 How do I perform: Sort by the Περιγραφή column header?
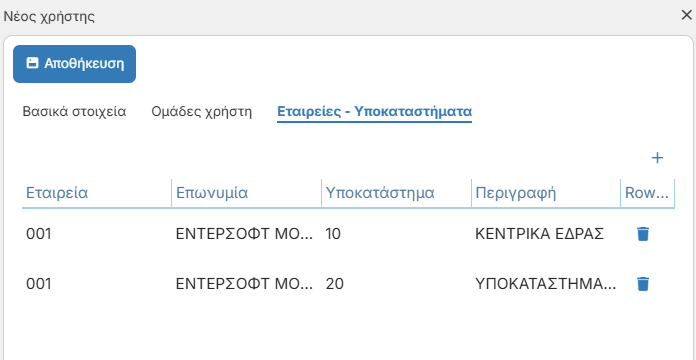coord(546,193)
